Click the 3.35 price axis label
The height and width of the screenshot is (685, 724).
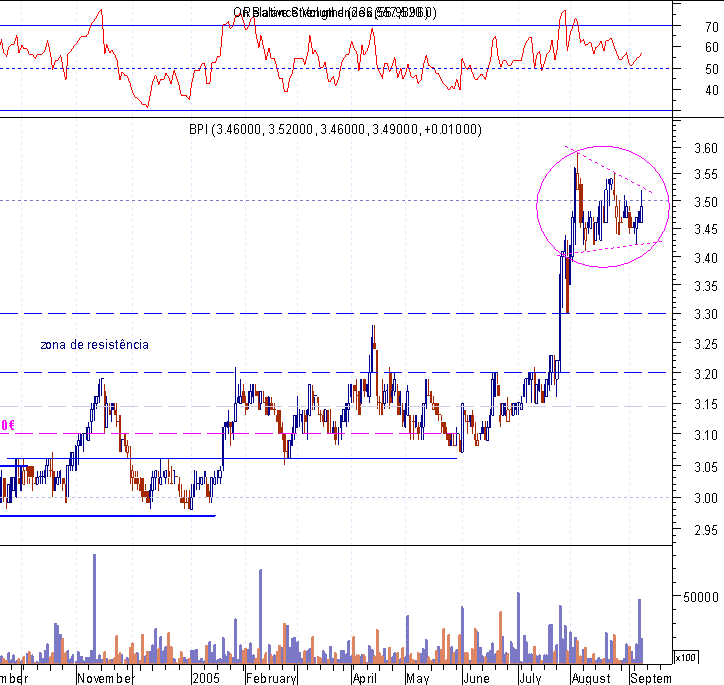click(706, 287)
